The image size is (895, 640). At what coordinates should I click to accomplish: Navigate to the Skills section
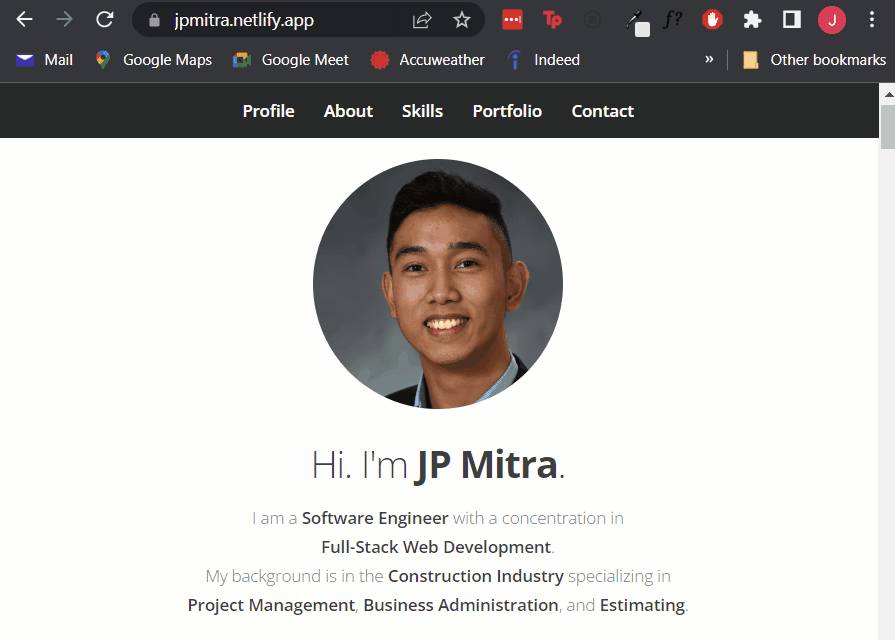pyautogui.click(x=422, y=111)
